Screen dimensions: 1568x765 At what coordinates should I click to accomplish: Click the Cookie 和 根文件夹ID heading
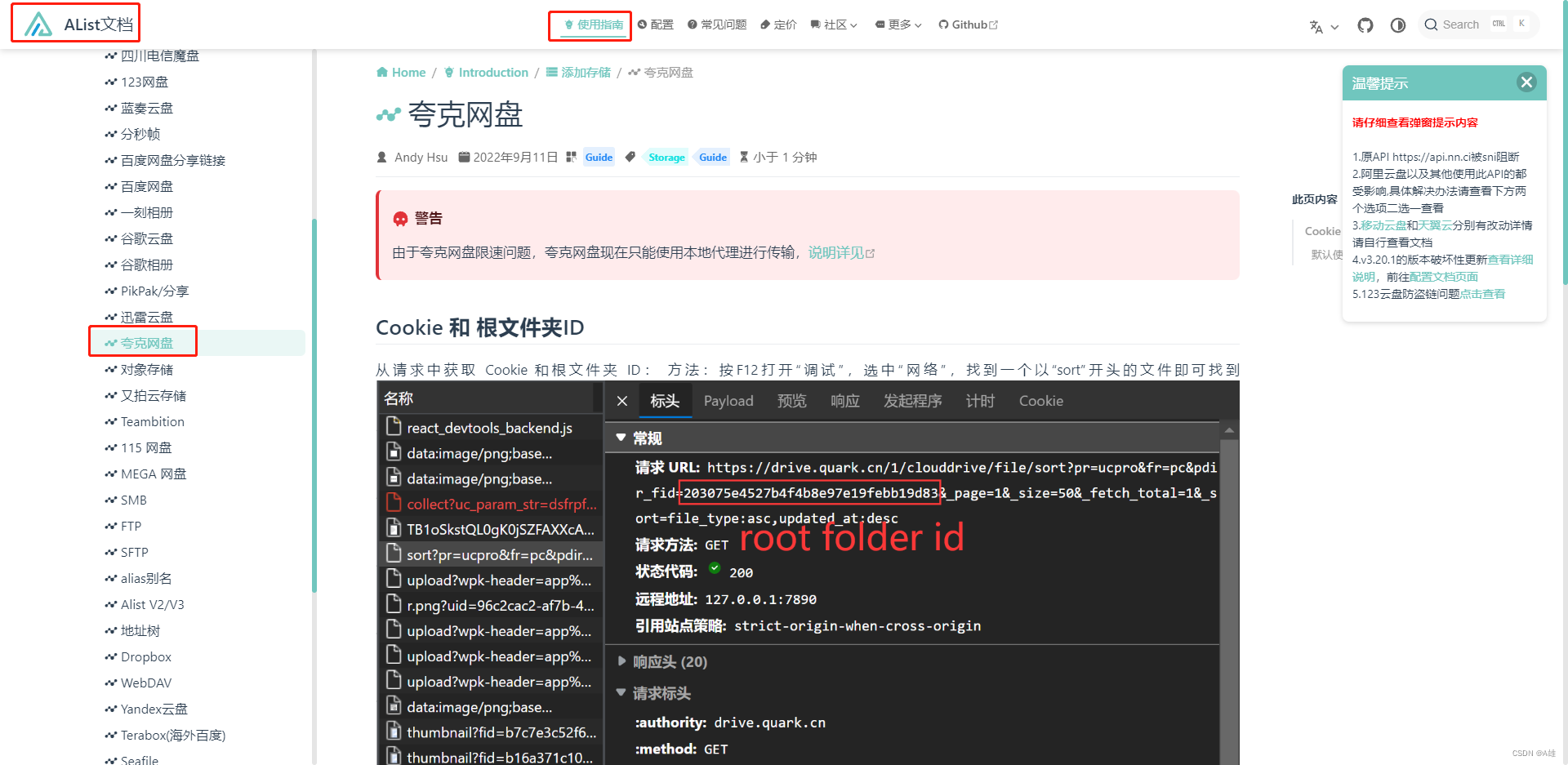(479, 327)
